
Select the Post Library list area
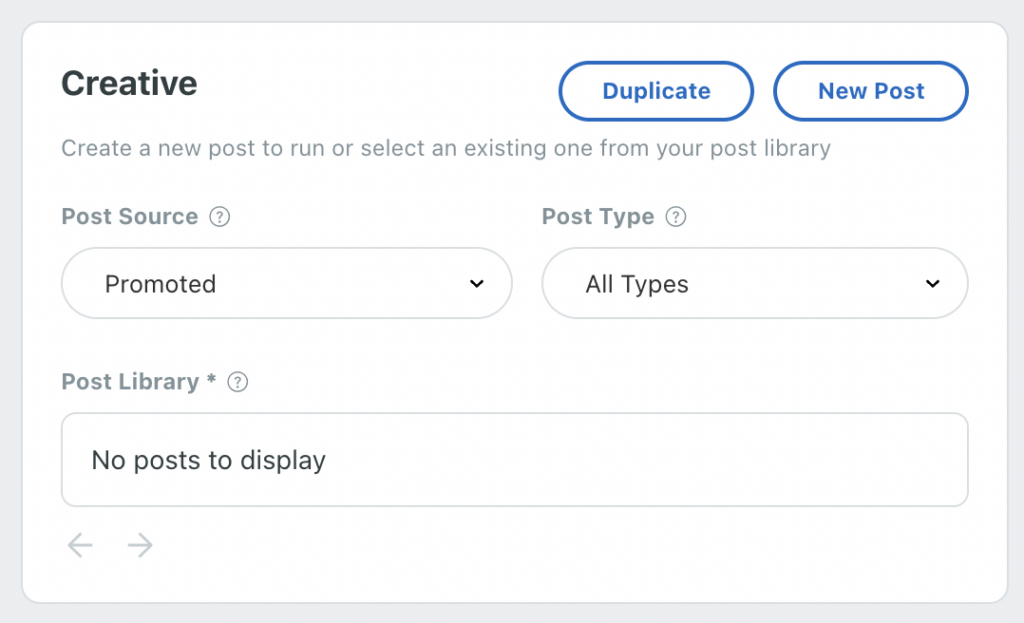pos(515,459)
